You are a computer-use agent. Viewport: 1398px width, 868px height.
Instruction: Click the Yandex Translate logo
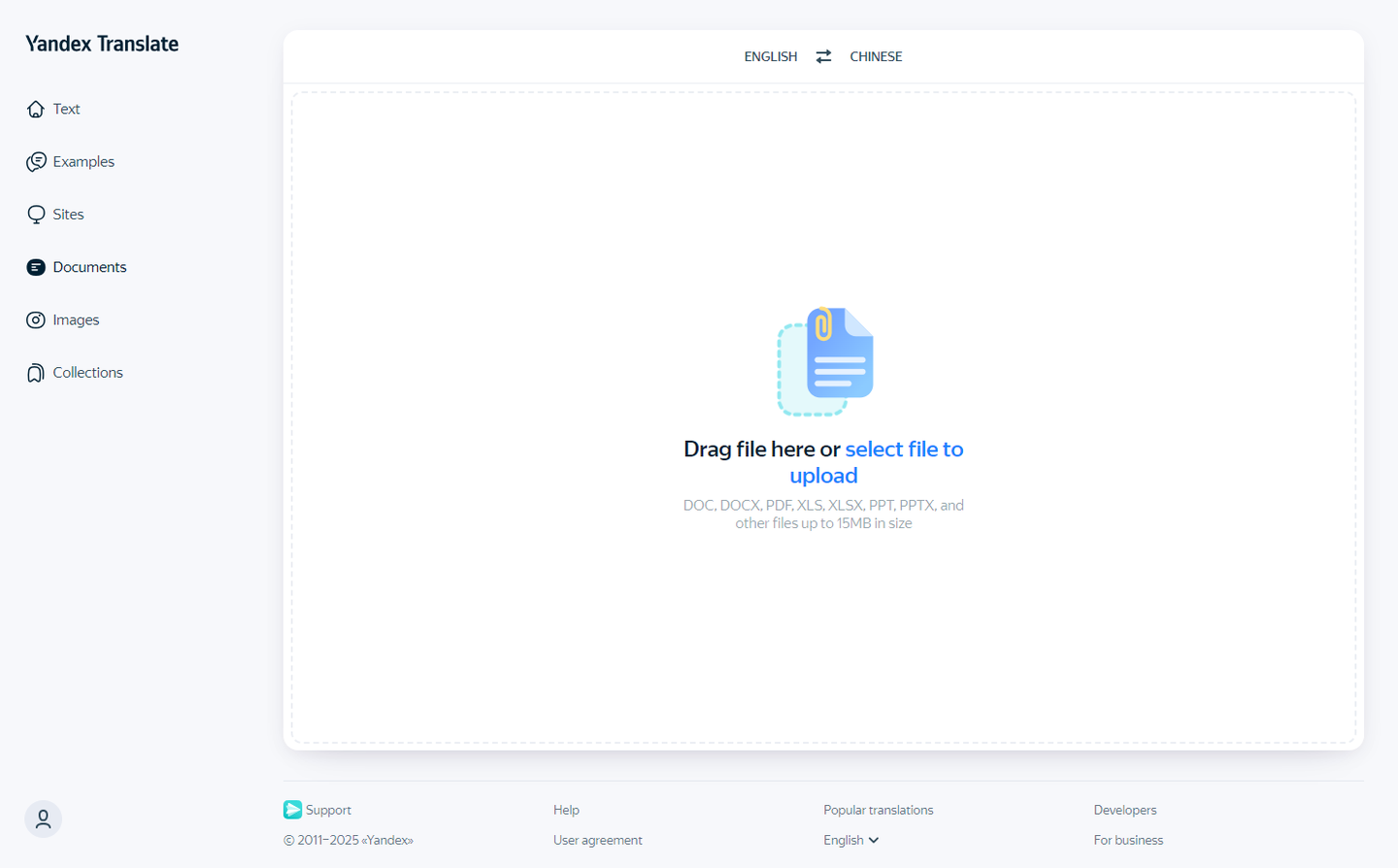pyautogui.click(x=102, y=44)
